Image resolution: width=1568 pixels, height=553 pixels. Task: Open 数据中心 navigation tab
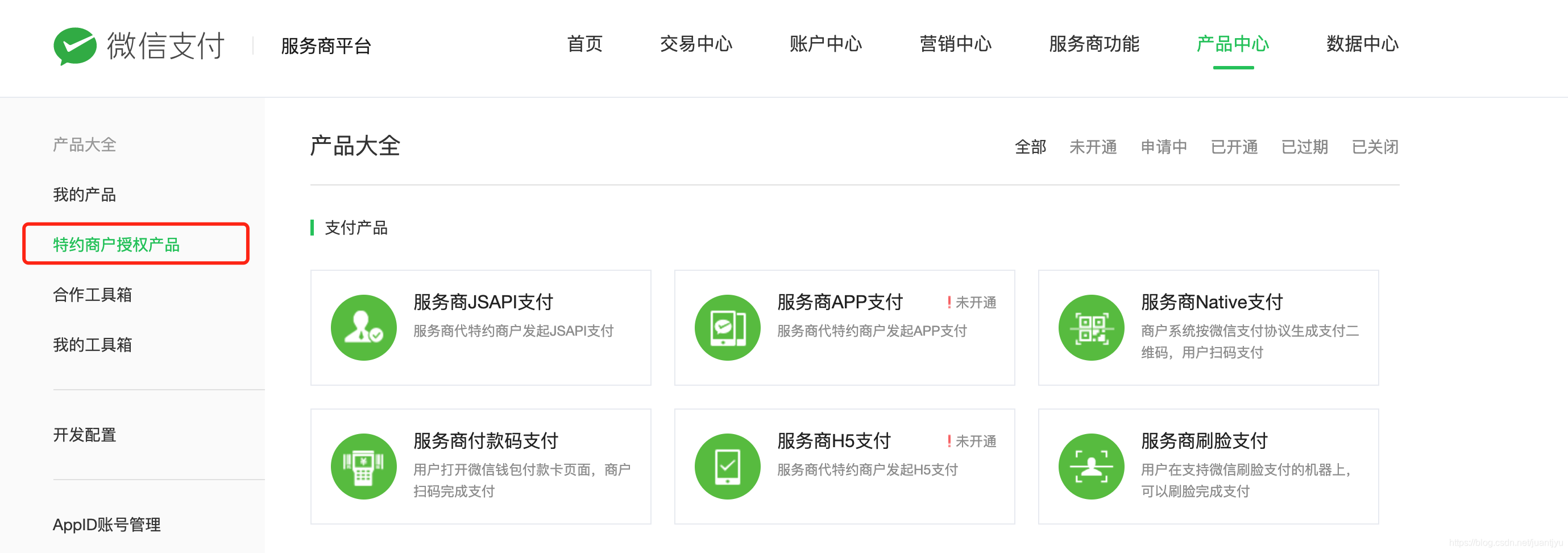(1362, 44)
